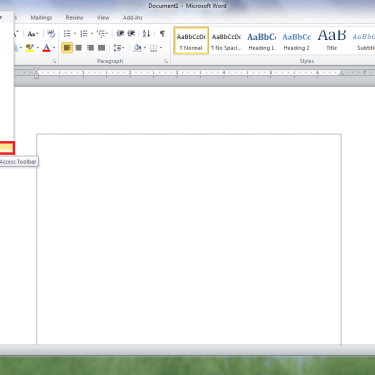Open the Line Spacing dropdown
Image resolution: width=375 pixels, height=375 pixels.
119,48
